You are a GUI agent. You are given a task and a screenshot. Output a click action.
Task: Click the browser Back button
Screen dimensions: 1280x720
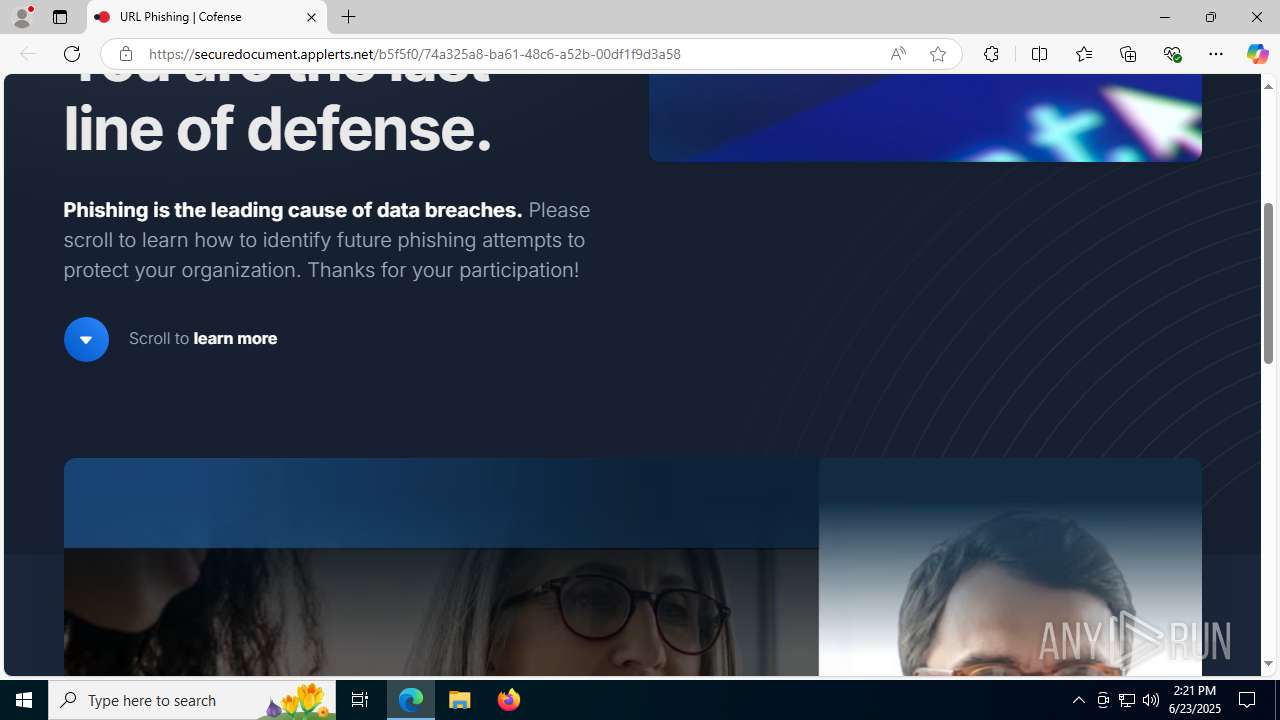[x=27, y=54]
